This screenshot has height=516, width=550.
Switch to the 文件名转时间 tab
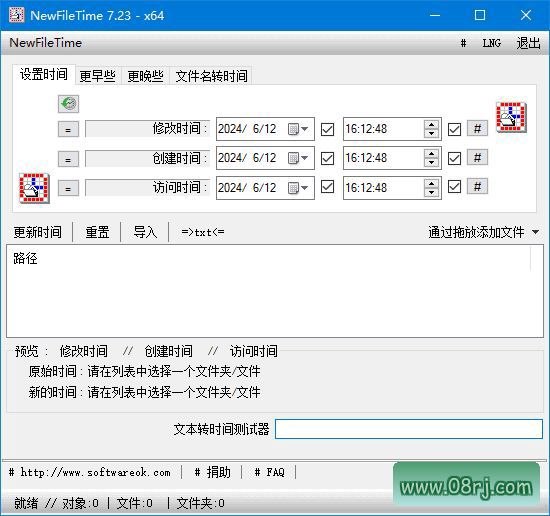212,76
